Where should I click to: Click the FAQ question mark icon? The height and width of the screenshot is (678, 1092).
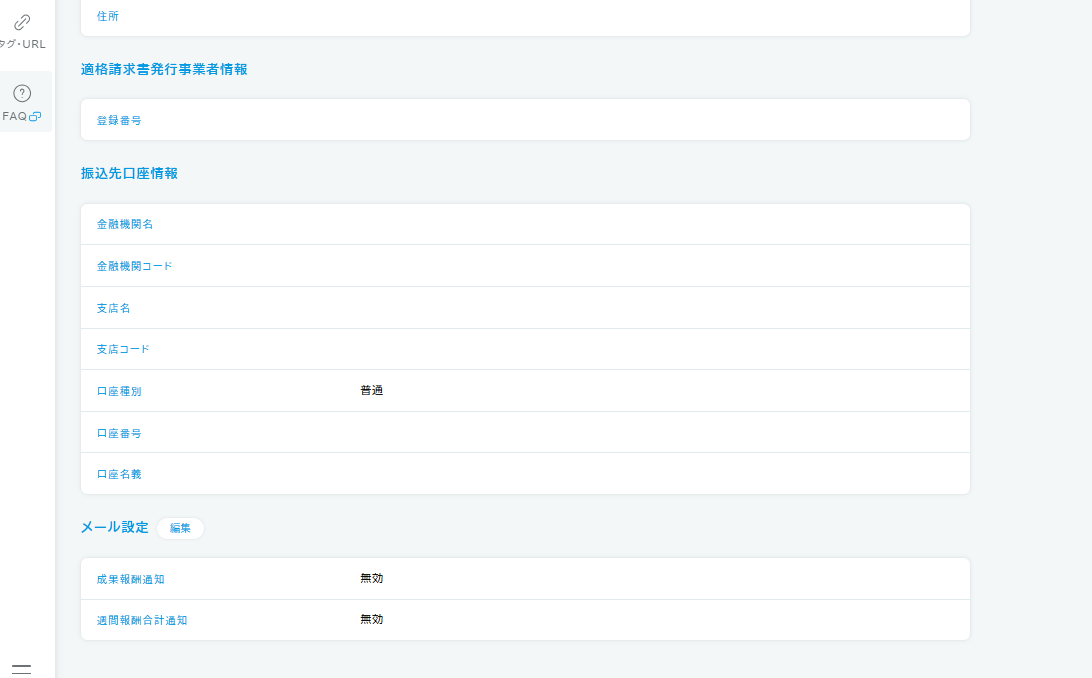pyautogui.click(x=22, y=93)
